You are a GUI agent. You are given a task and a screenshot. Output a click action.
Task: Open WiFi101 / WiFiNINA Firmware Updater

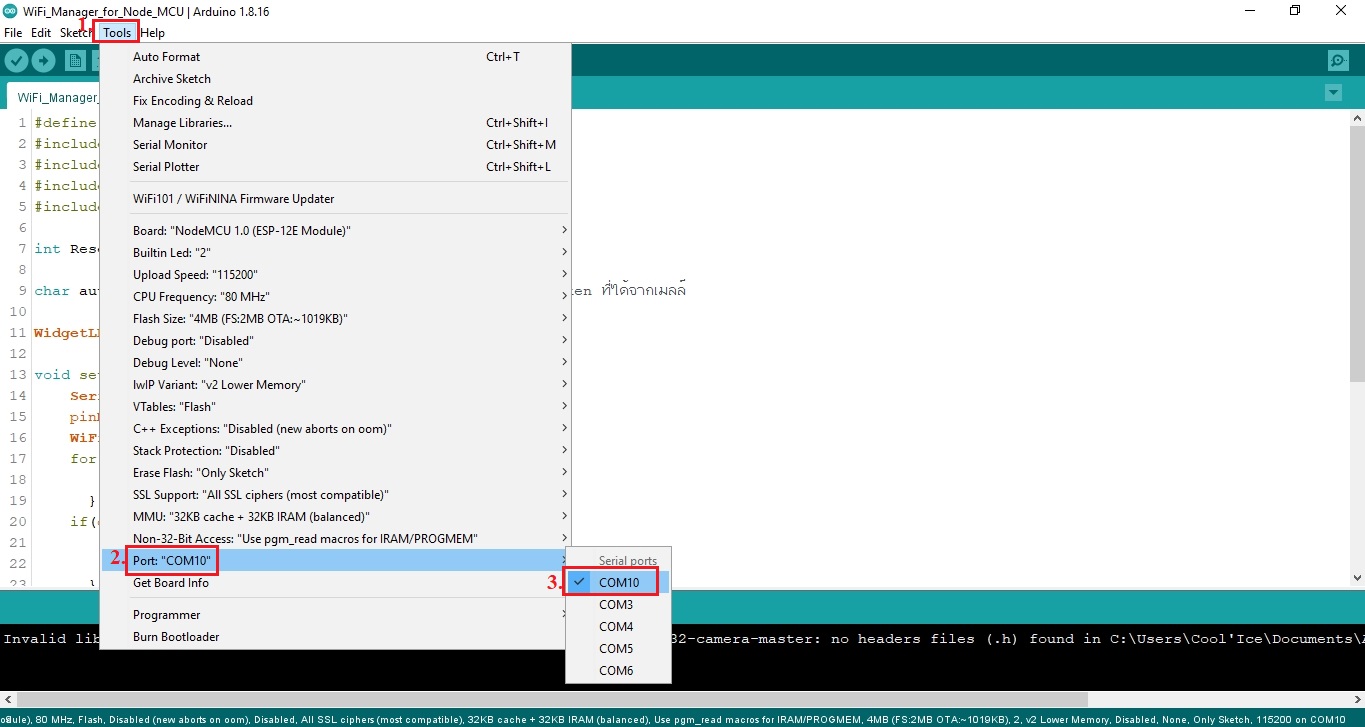[335, 199]
